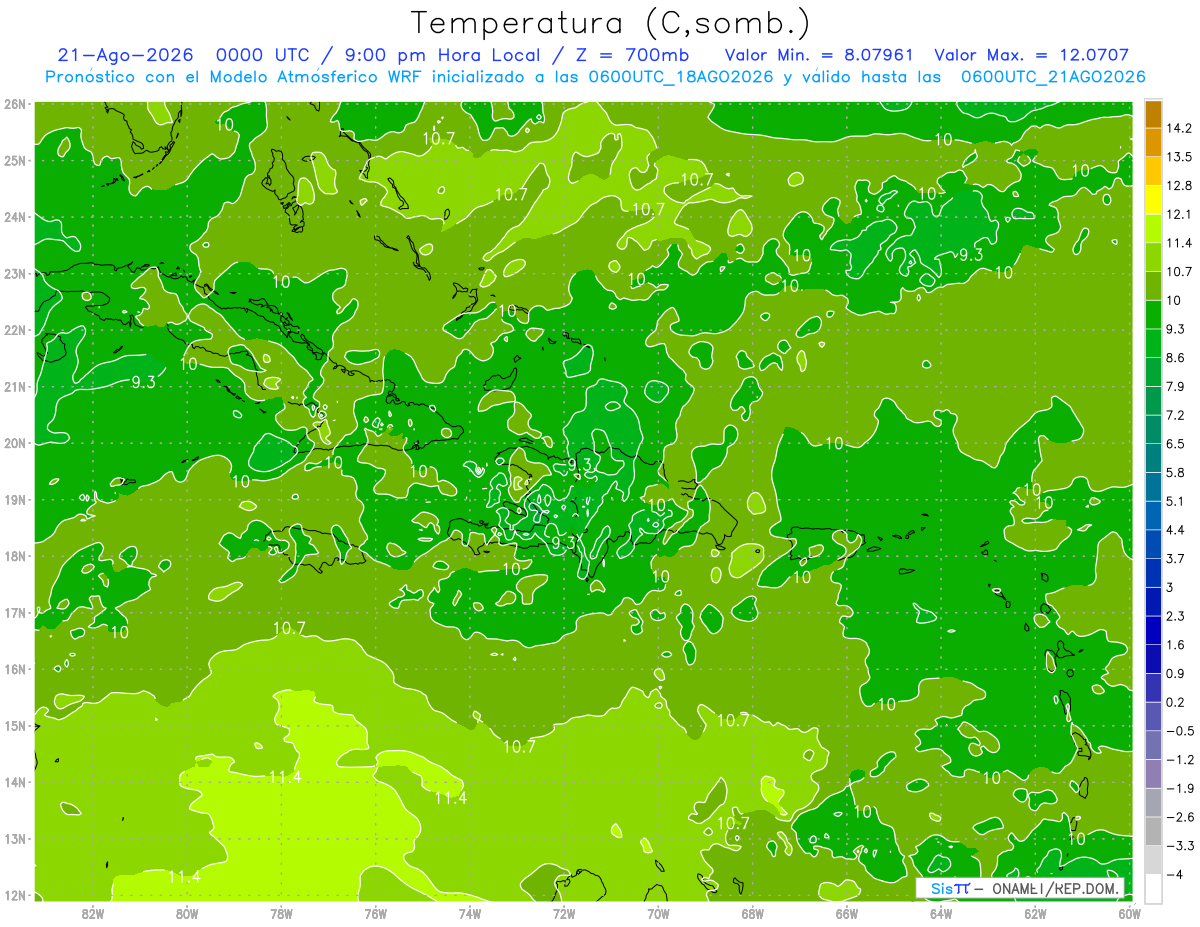The width and height of the screenshot is (1200, 927).
Task: Click the 2.3 colorbar label
Action: [1176, 616]
